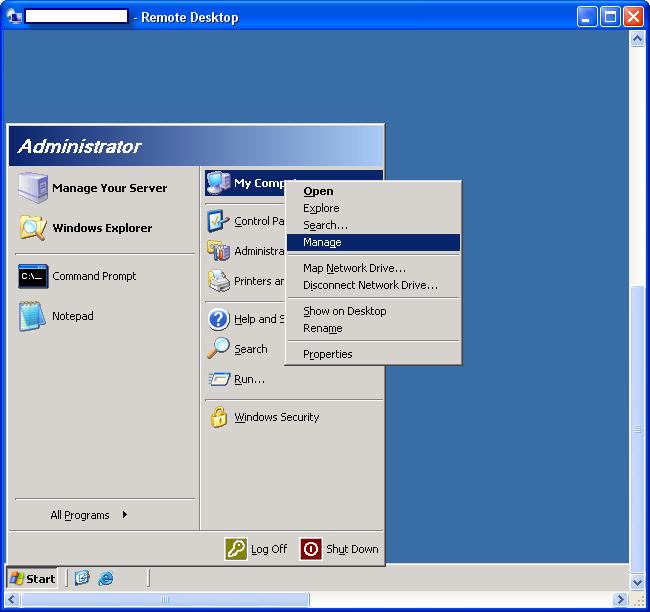Screen dimensions: 650x612
Task: Click the Run icon
Action: [x=219, y=379]
